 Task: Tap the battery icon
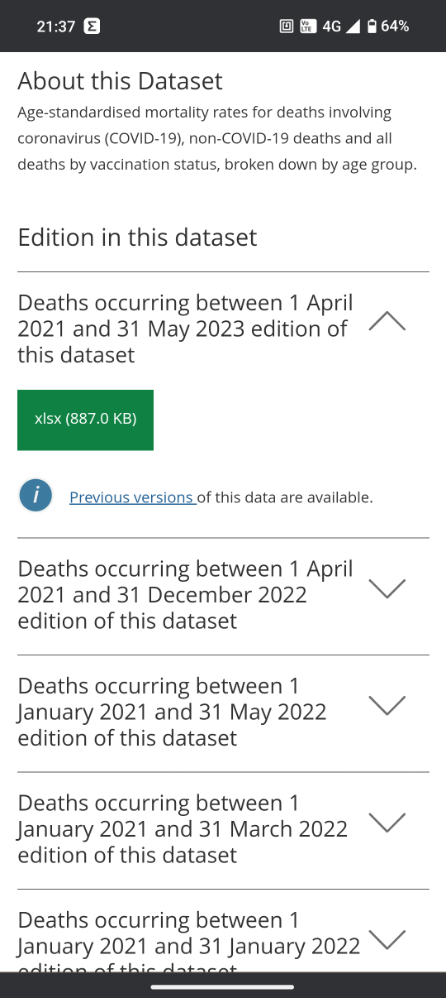pos(372,26)
